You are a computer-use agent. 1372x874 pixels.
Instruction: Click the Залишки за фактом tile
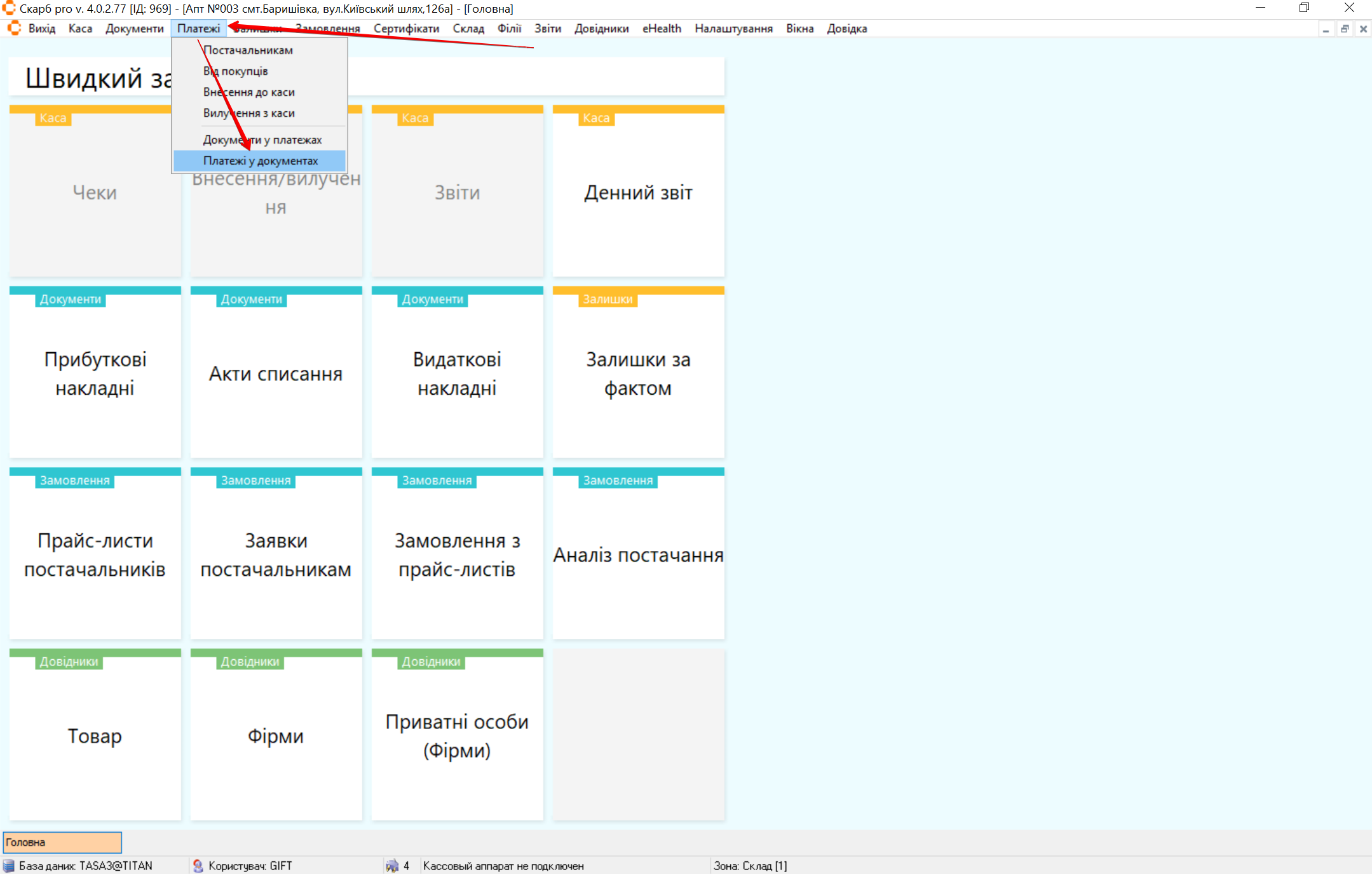[x=638, y=373]
